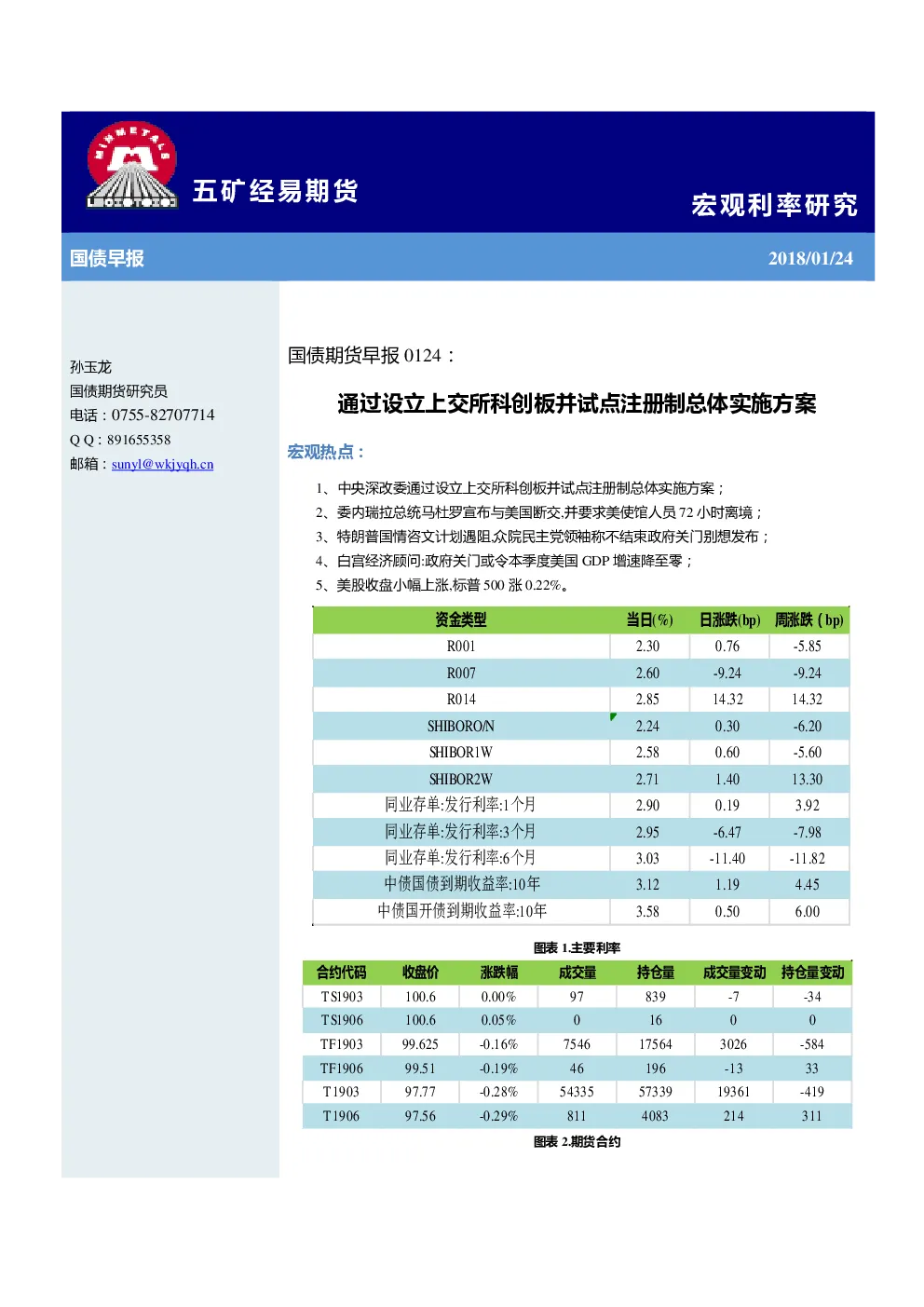Select news item 4 about 白宫经济顾问
This screenshot has width=924, height=1307.
[504, 561]
